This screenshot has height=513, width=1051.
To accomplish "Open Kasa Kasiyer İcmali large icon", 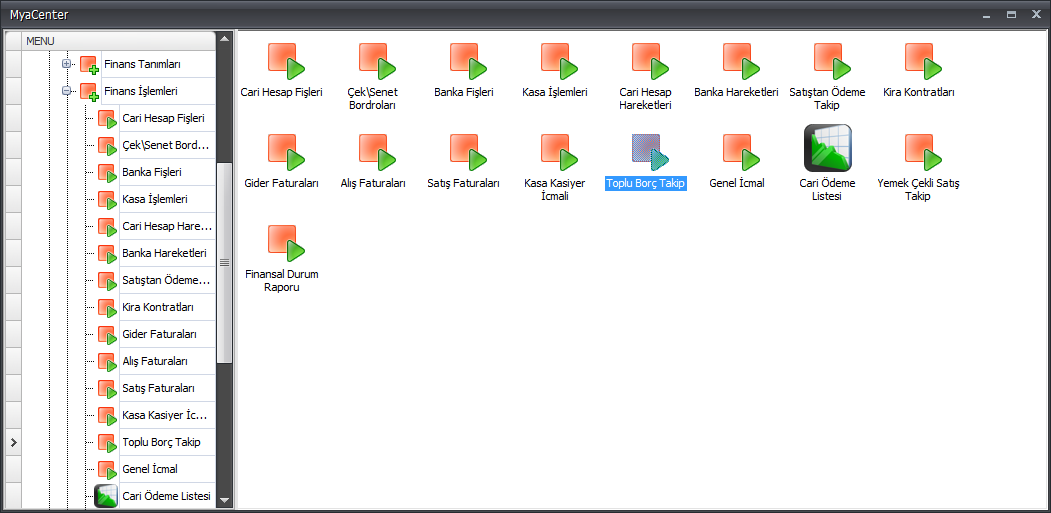I will tap(560, 152).
